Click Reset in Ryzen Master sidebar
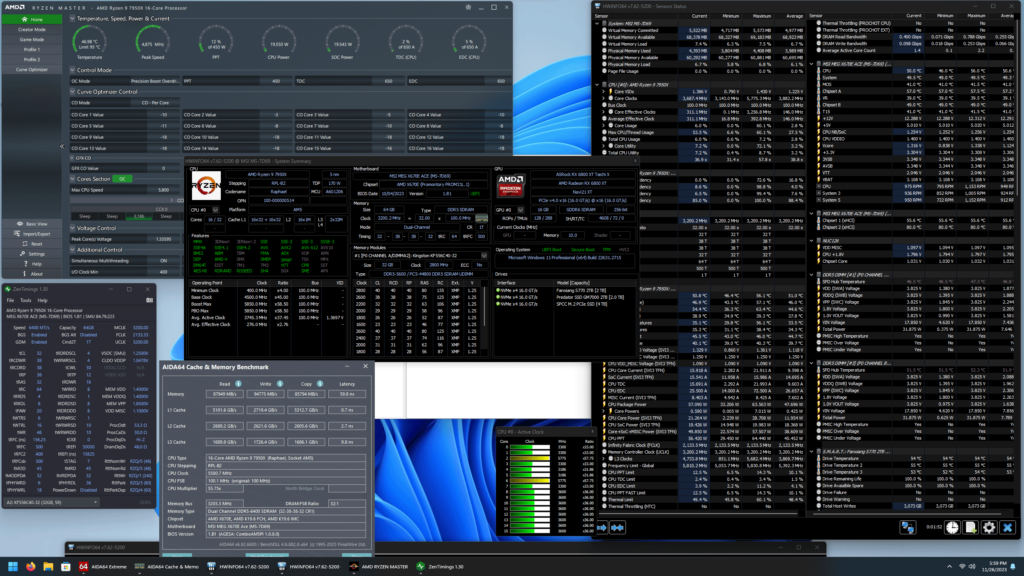This screenshot has height=576, width=1024. 31,244
